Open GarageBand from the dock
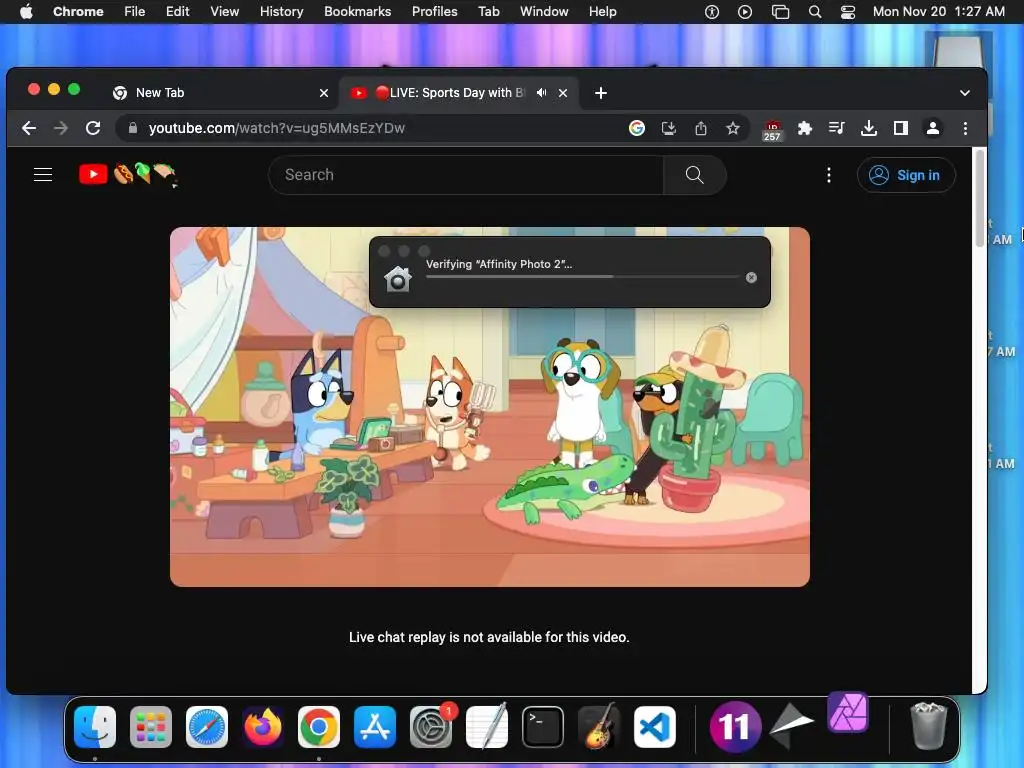This screenshot has width=1024, height=768. (x=599, y=726)
